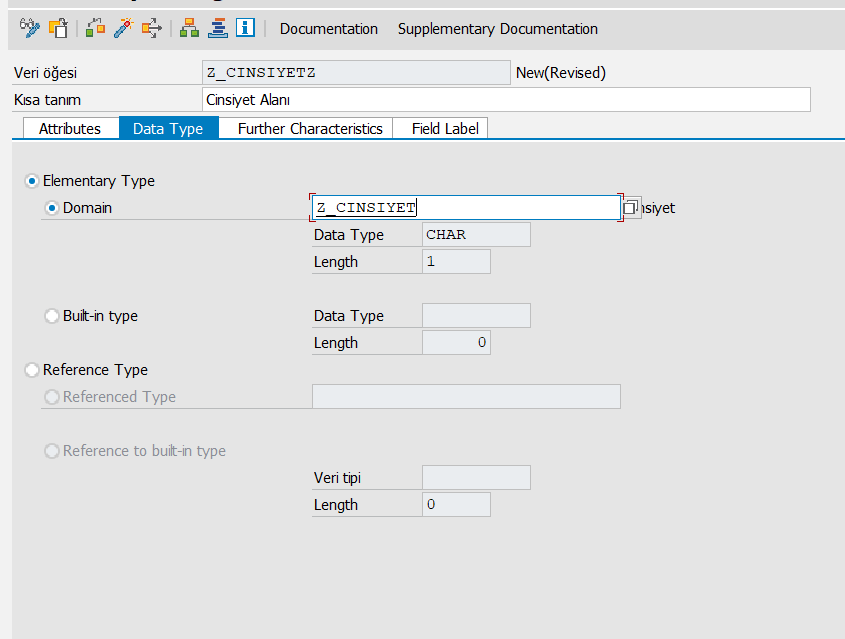This screenshot has height=639, width=845.
Task: Click the blue information icon
Action: 245,29
